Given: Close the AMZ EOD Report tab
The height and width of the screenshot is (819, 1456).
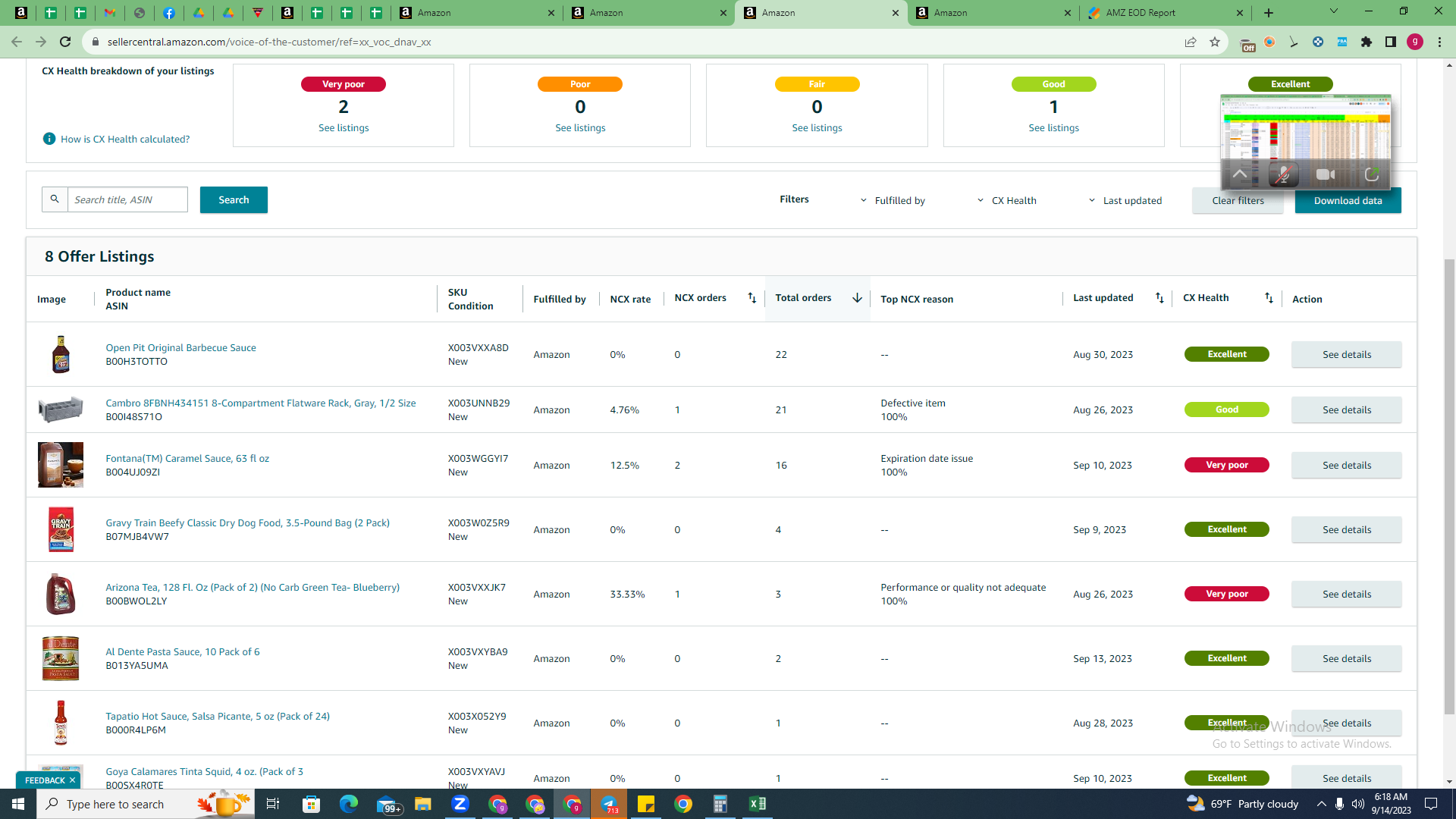Looking at the screenshot, I should [x=1240, y=13].
